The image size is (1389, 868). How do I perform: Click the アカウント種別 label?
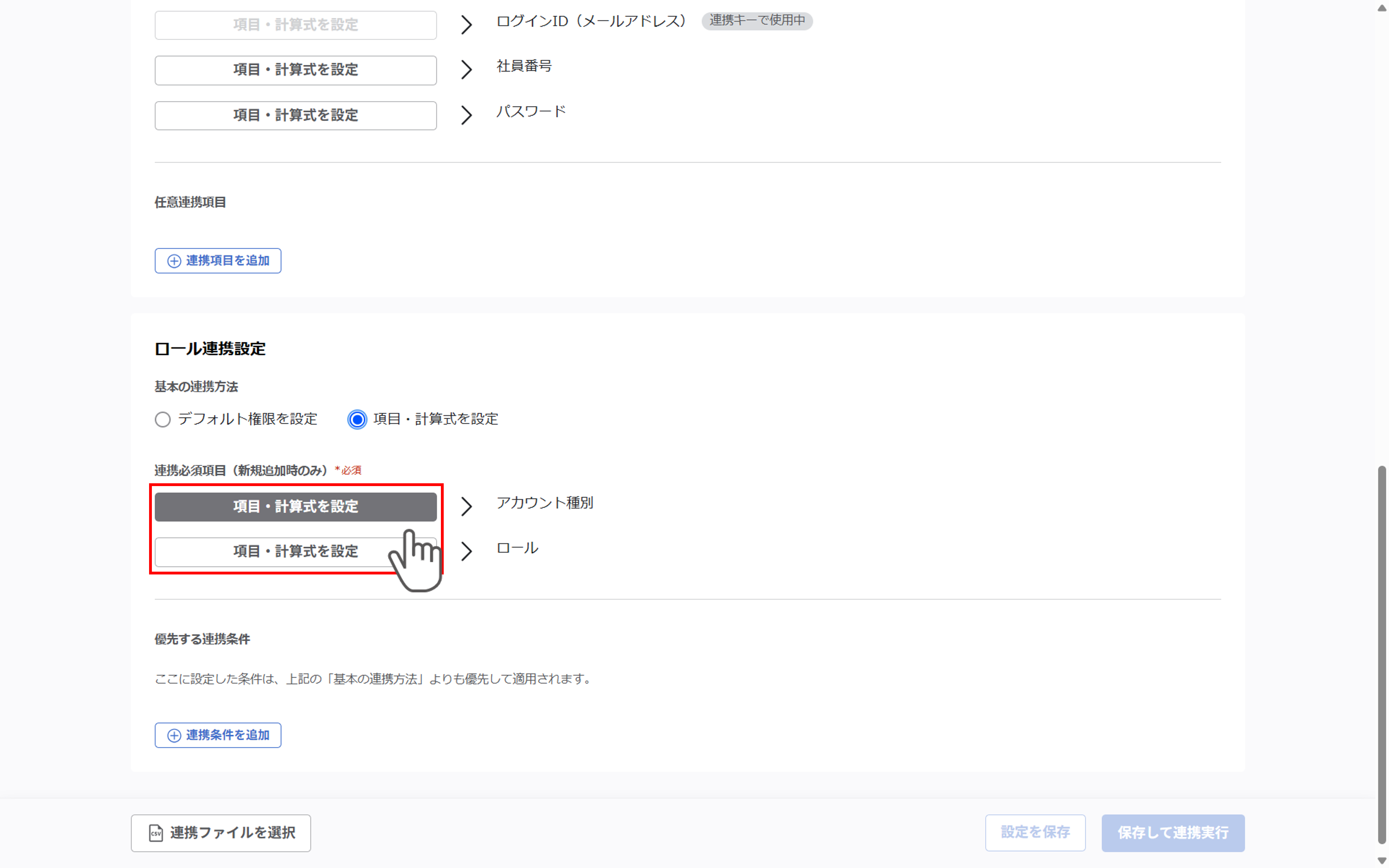545,503
